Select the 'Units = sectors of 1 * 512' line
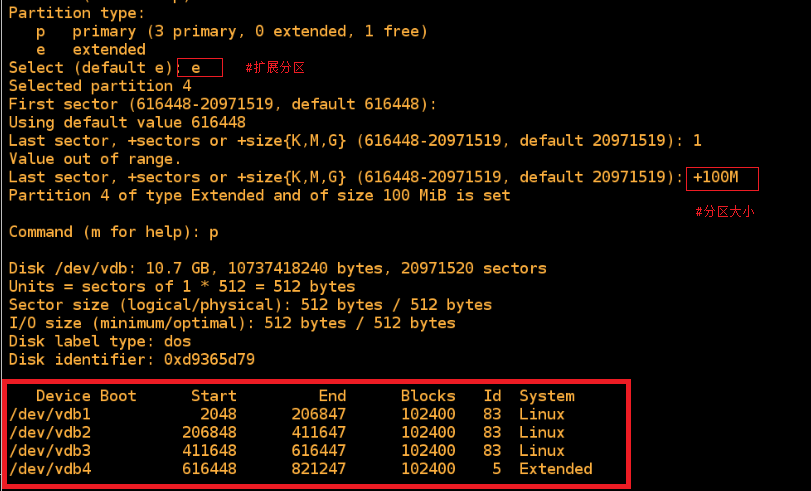The image size is (811, 491). pyautogui.click(x=182, y=287)
